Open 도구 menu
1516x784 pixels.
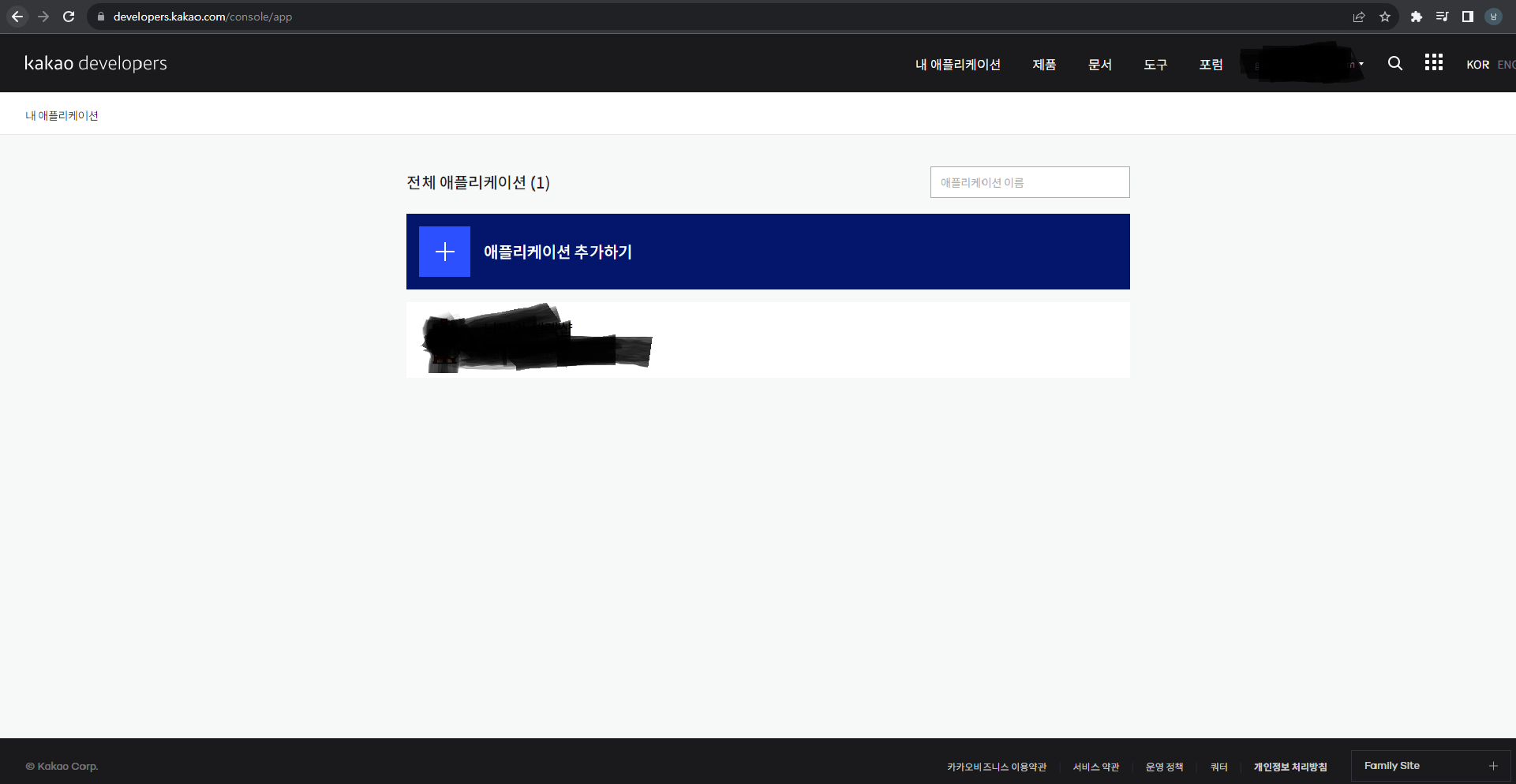(1155, 65)
